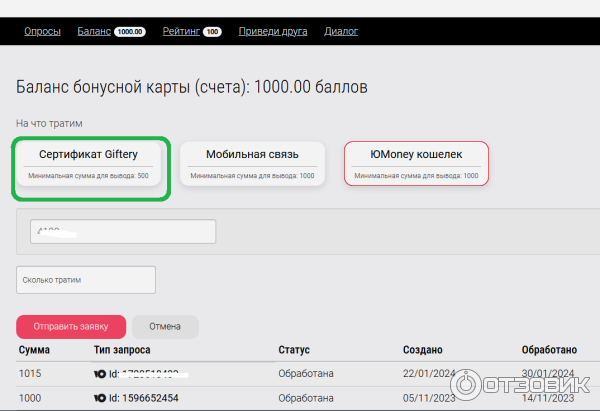Viewport: 600px width, 411px height.
Task: Click the Сумма column header
Action: pos(34,350)
